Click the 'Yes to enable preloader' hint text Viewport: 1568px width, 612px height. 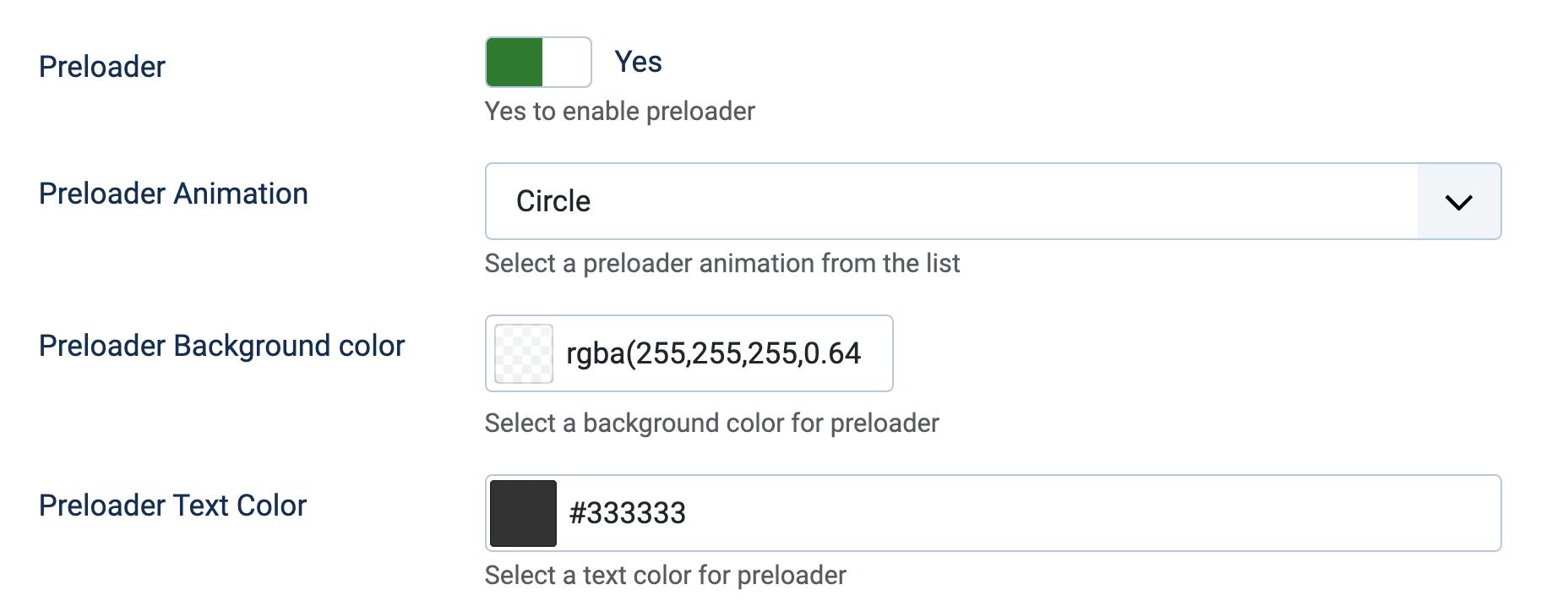point(619,111)
